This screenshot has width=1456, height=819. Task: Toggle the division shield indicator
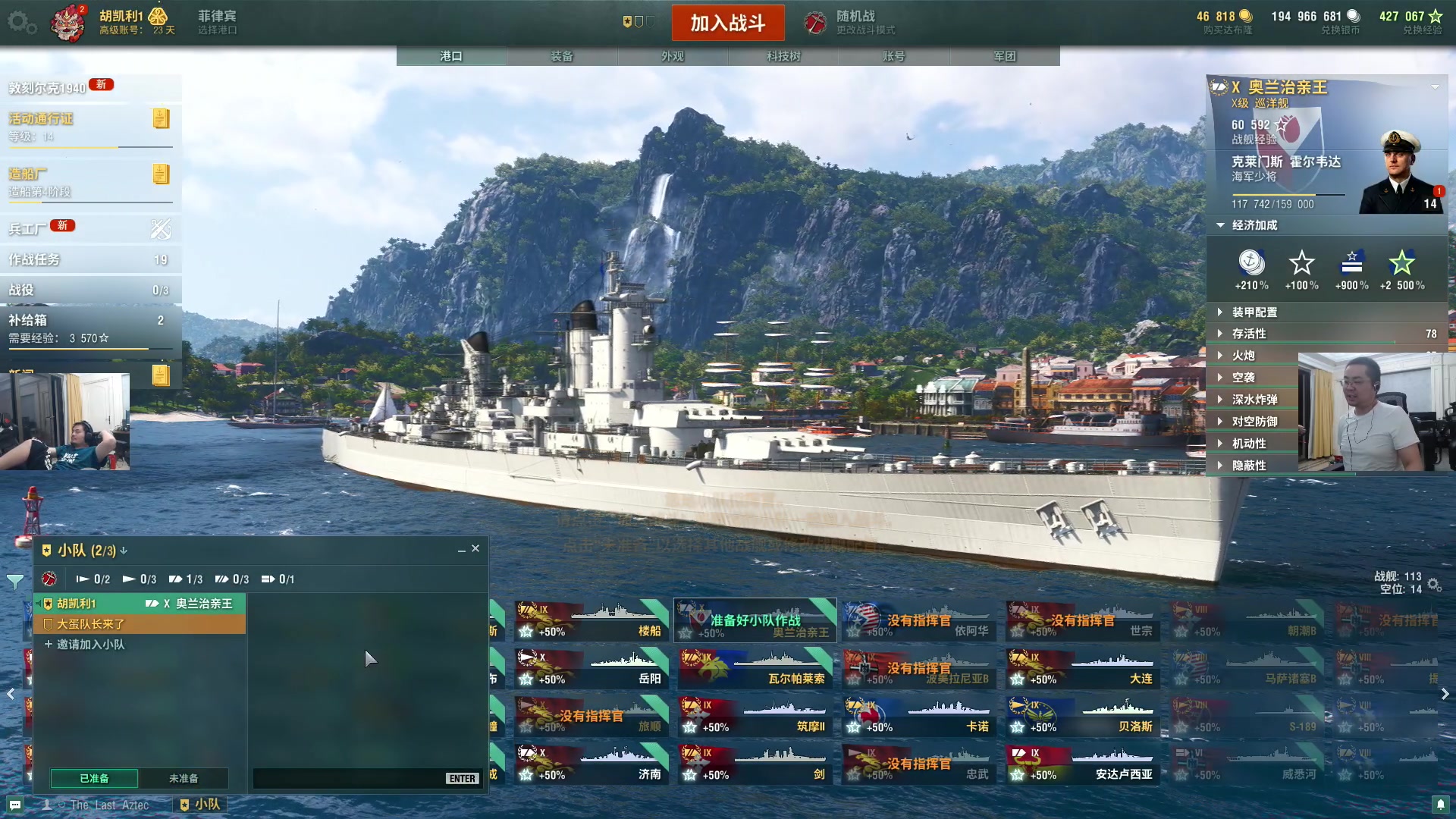coord(638,22)
